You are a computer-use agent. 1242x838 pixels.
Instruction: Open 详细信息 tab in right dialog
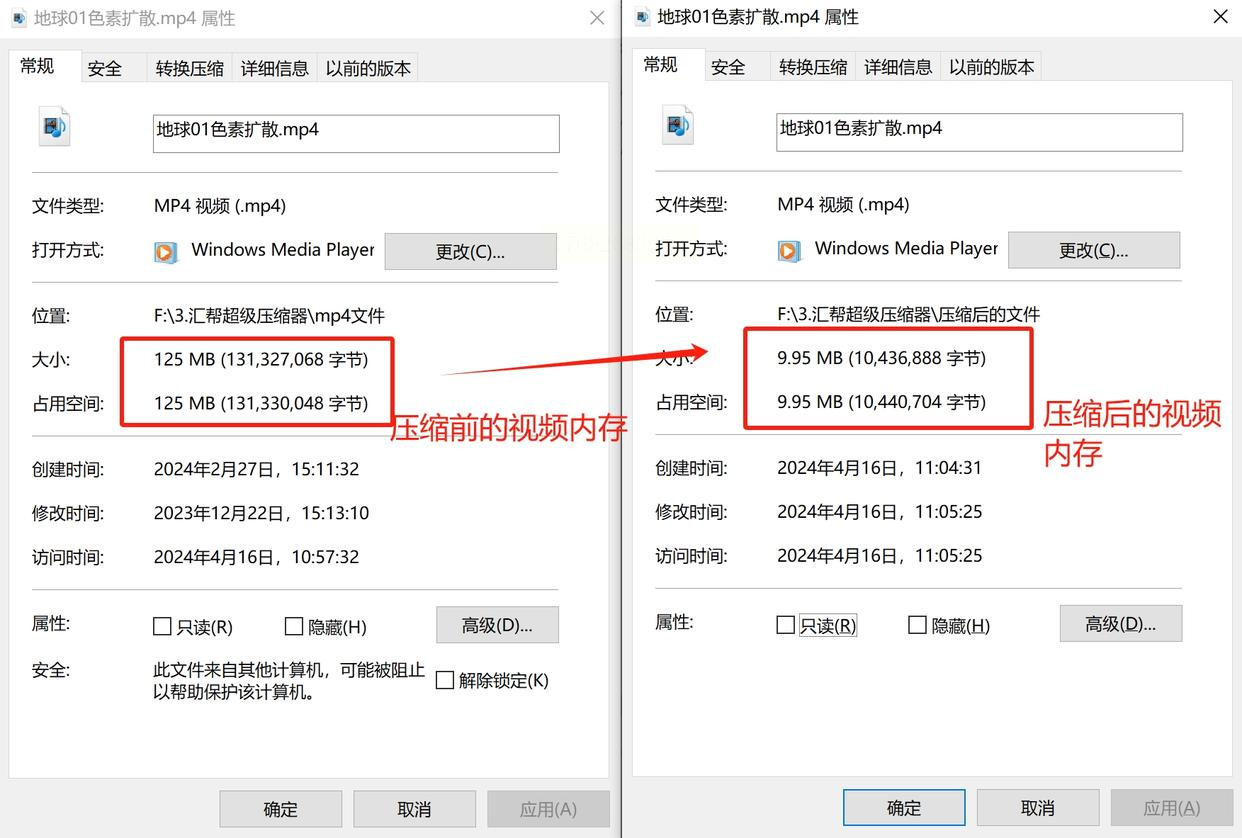(898, 67)
